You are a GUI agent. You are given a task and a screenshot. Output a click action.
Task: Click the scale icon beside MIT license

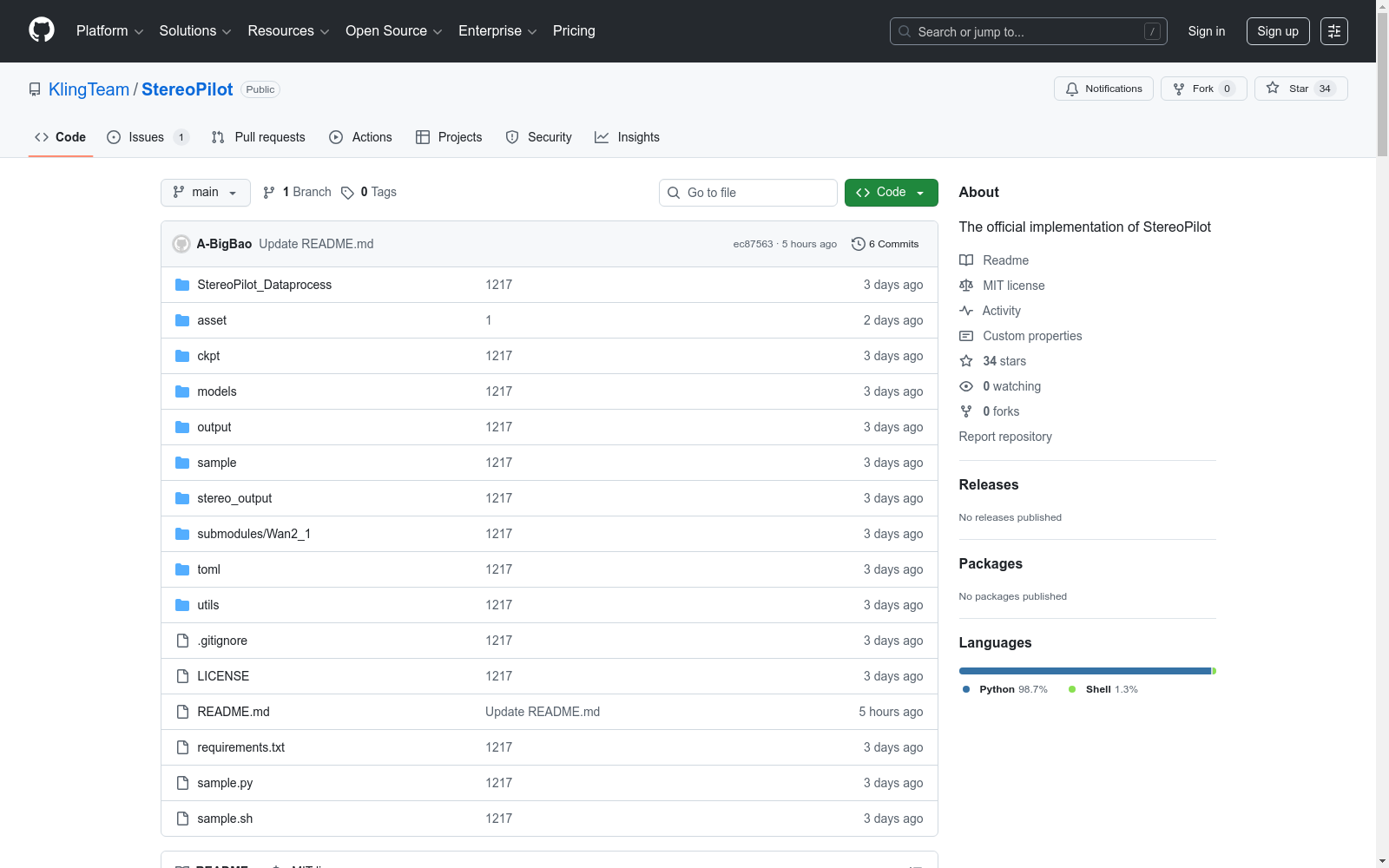[x=966, y=286]
